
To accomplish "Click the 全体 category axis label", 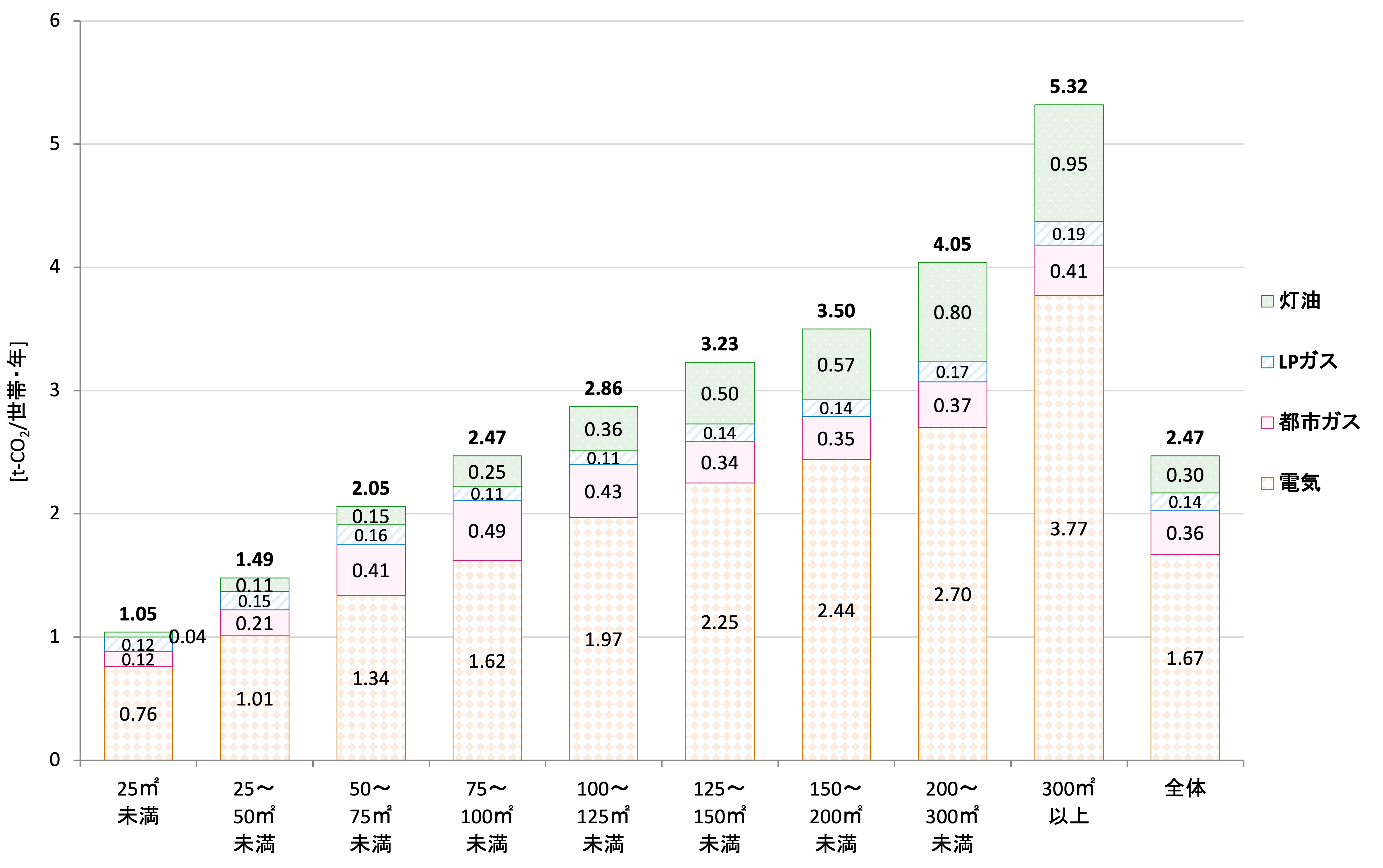I will 1185,789.
